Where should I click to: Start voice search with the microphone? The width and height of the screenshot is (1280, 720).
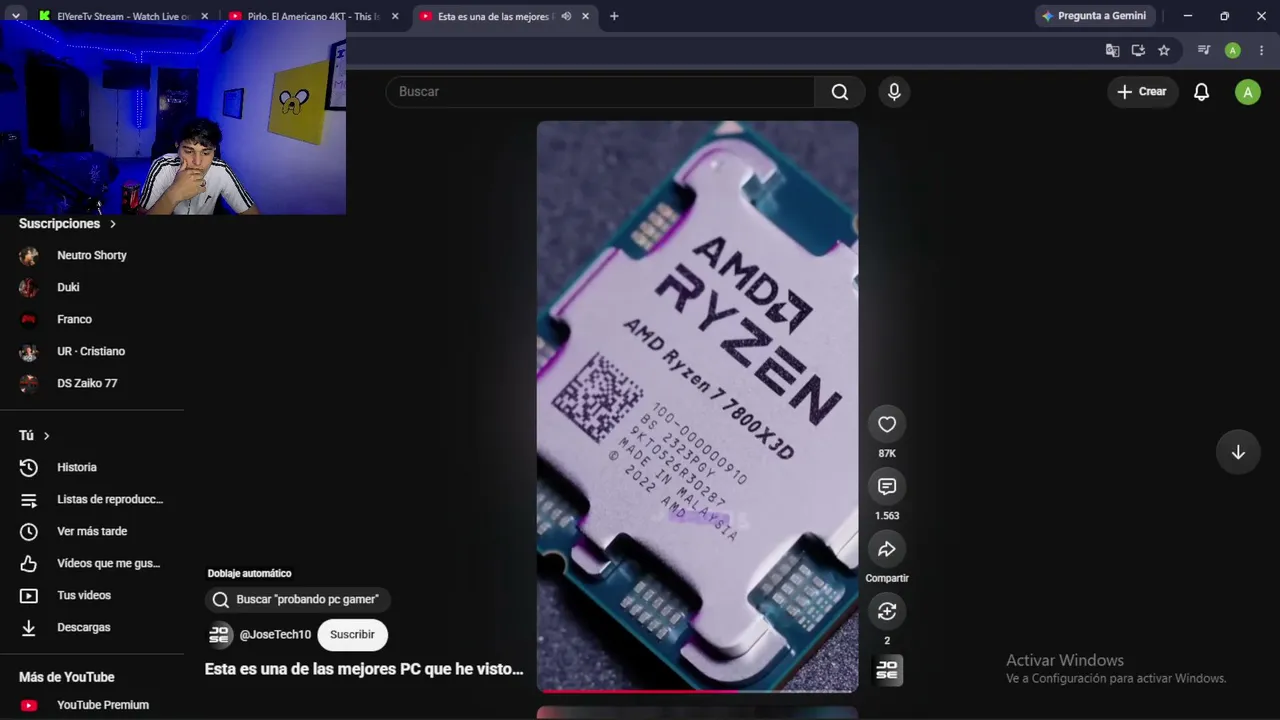pyautogui.click(x=894, y=92)
